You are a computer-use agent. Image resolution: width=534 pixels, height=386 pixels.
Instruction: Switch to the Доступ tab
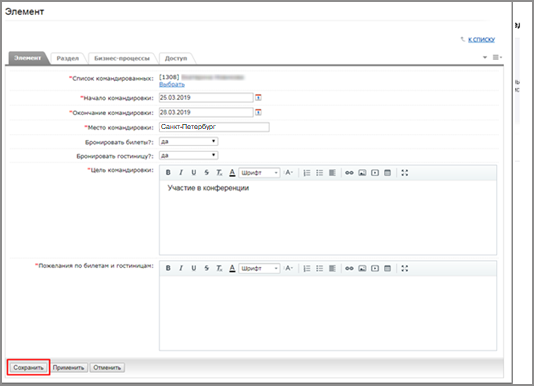tap(176, 58)
